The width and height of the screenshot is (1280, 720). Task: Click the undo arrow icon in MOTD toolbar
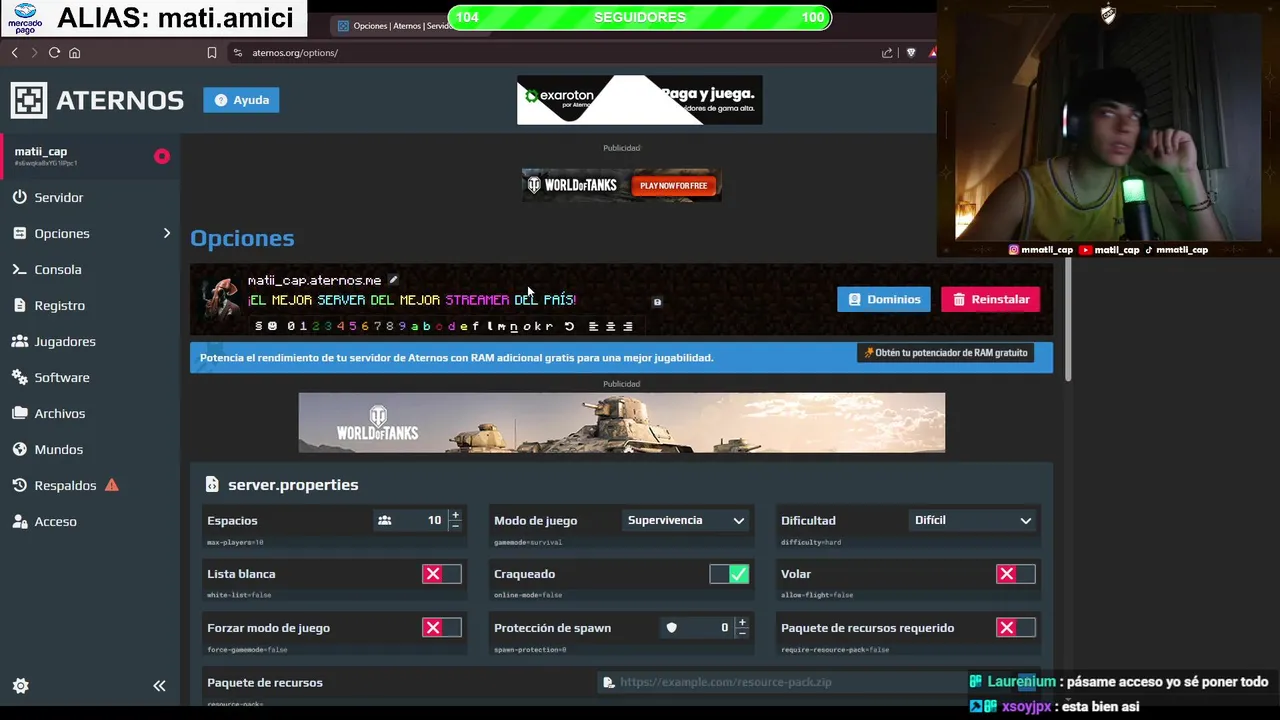(x=569, y=326)
